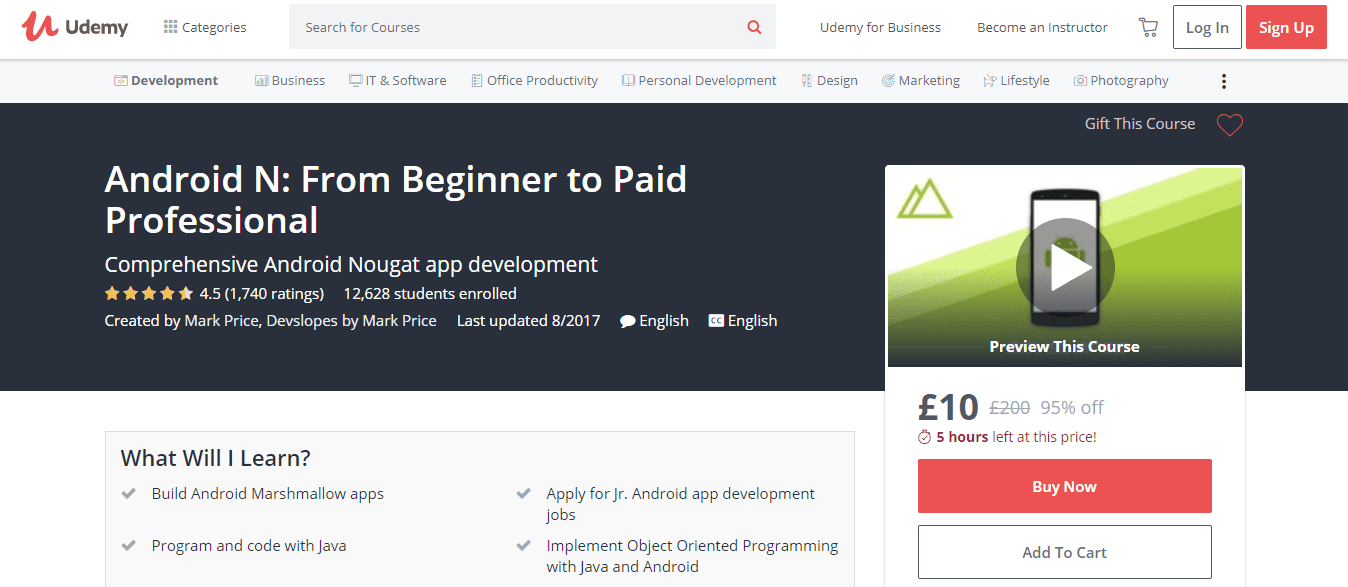Select the Office Productivity category tab
Viewport: 1348px width, 587px height.
[x=534, y=81]
